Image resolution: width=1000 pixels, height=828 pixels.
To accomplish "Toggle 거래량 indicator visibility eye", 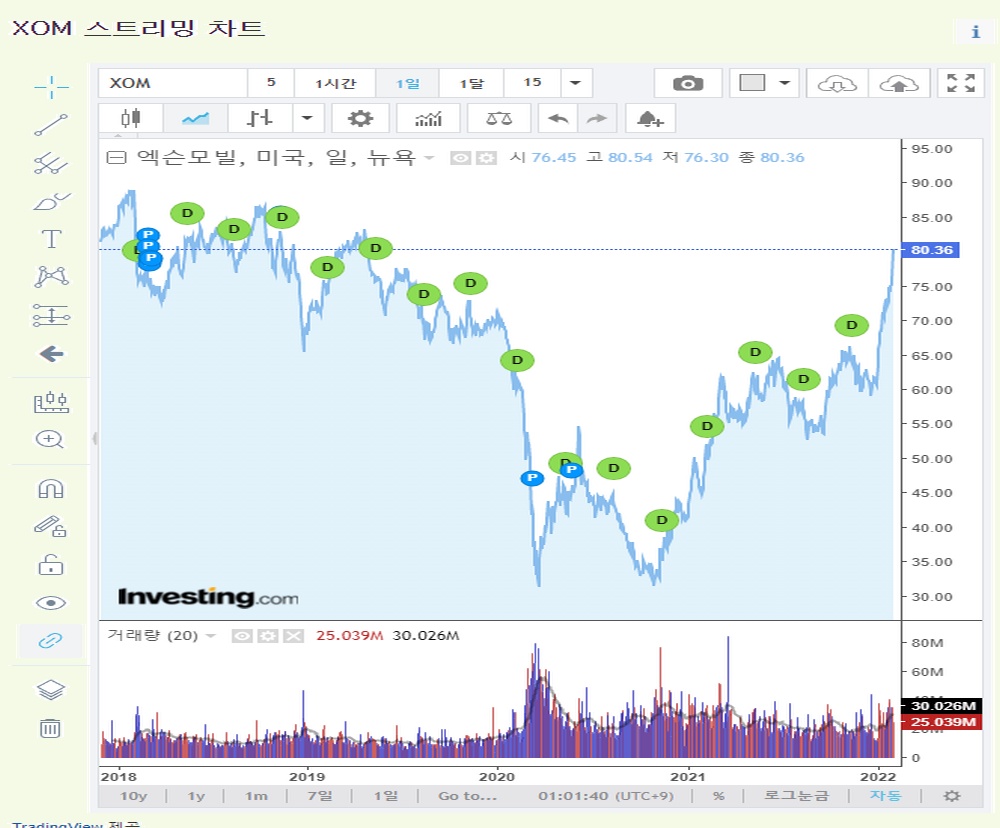I will (242, 636).
